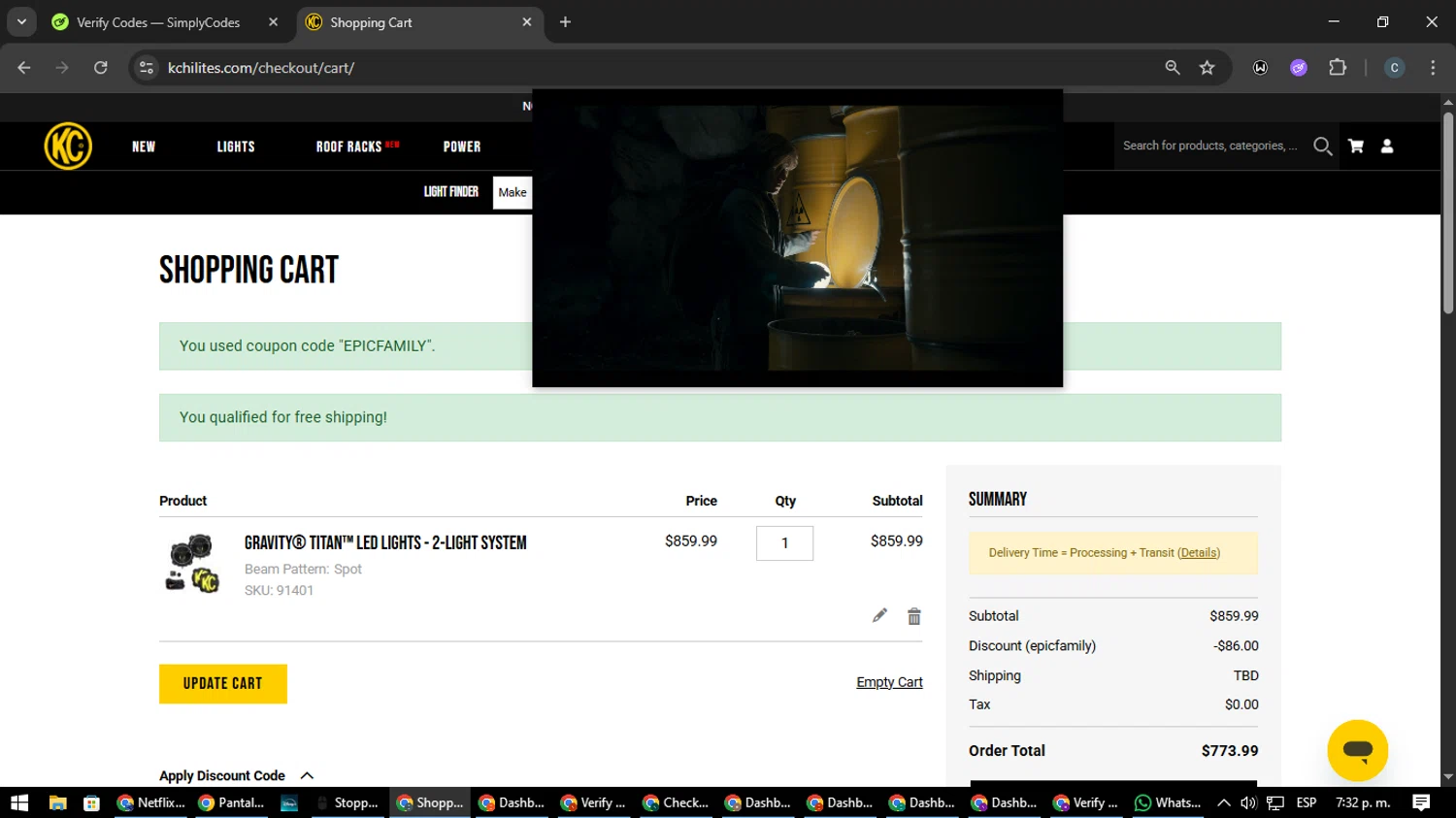Image resolution: width=1456 pixels, height=818 pixels.
Task: Open the NEW menu
Action: coord(144,147)
